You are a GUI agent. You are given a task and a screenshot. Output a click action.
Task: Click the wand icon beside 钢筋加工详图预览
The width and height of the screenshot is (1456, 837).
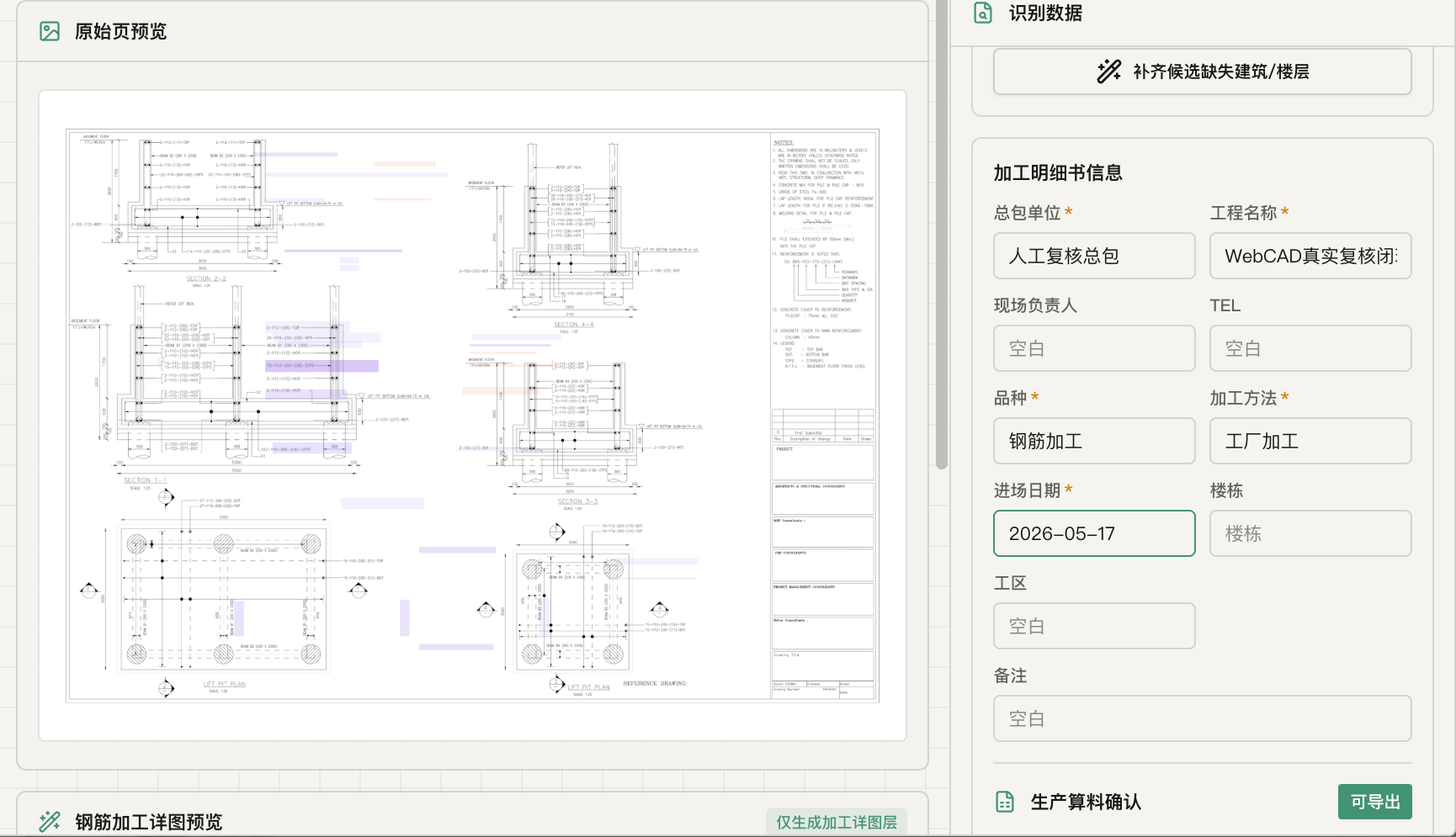click(x=50, y=821)
